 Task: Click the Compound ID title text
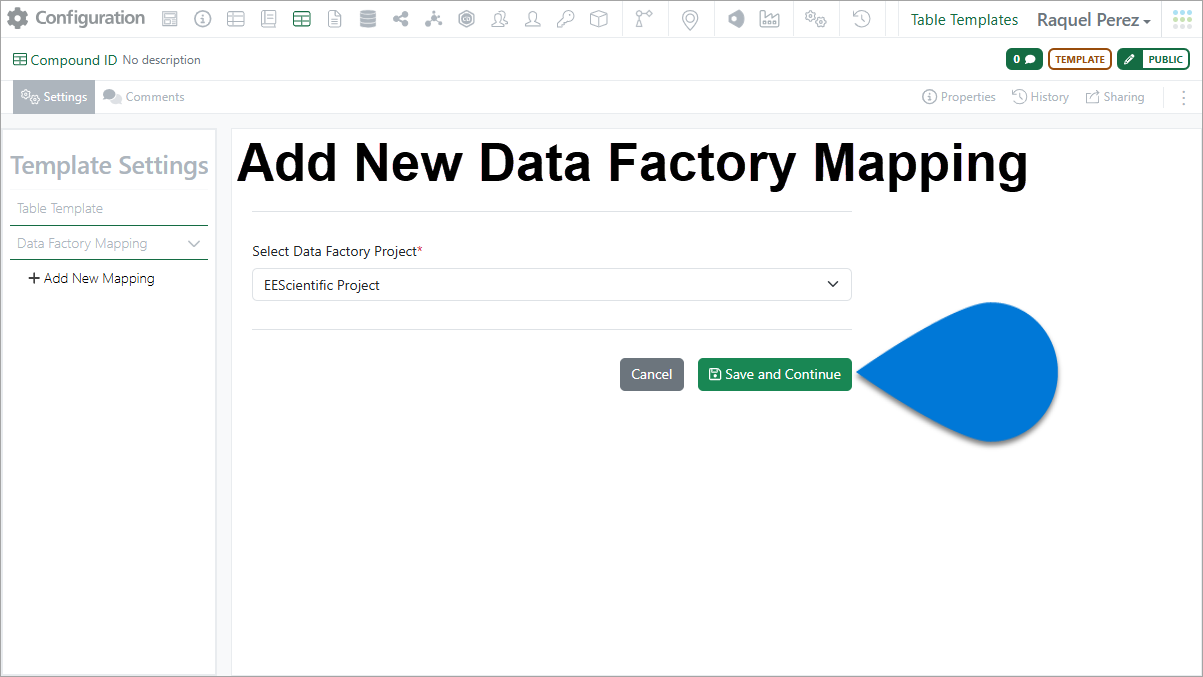click(74, 60)
